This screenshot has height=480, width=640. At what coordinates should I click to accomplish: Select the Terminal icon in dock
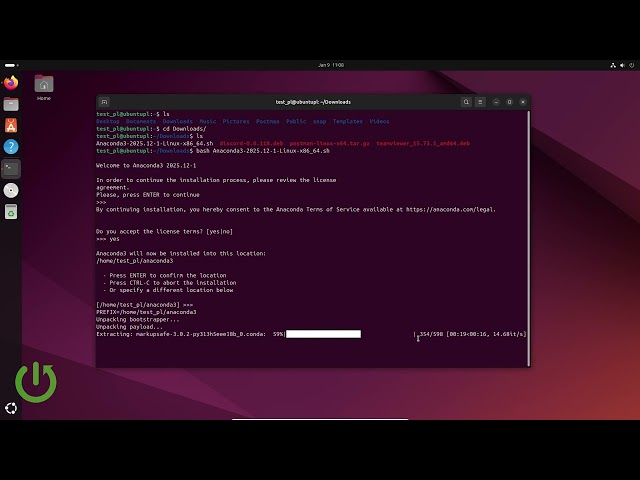[x=11, y=169]
